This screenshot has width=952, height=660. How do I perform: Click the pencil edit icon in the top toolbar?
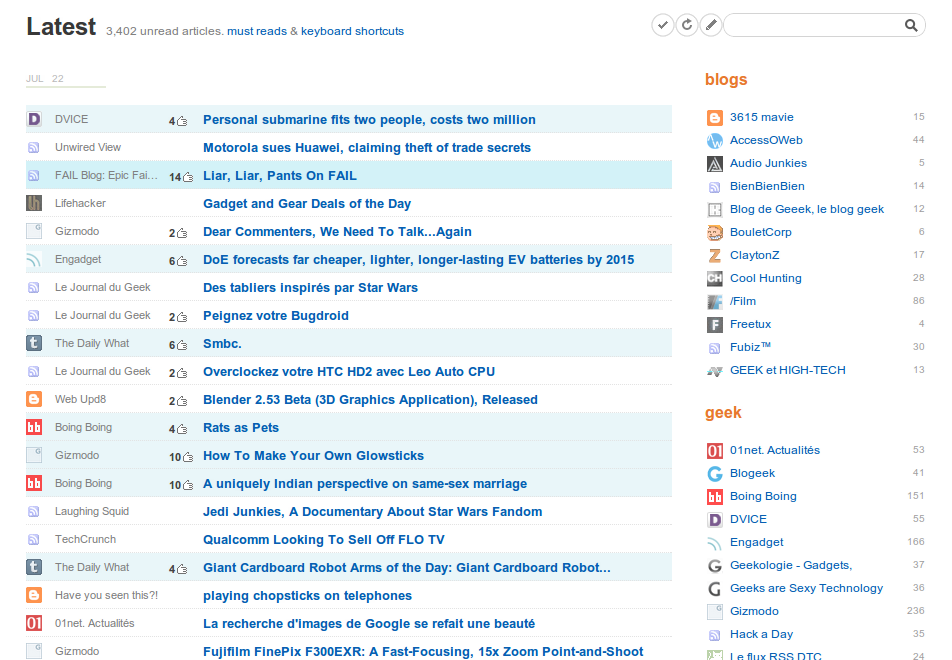pos(711,25)
